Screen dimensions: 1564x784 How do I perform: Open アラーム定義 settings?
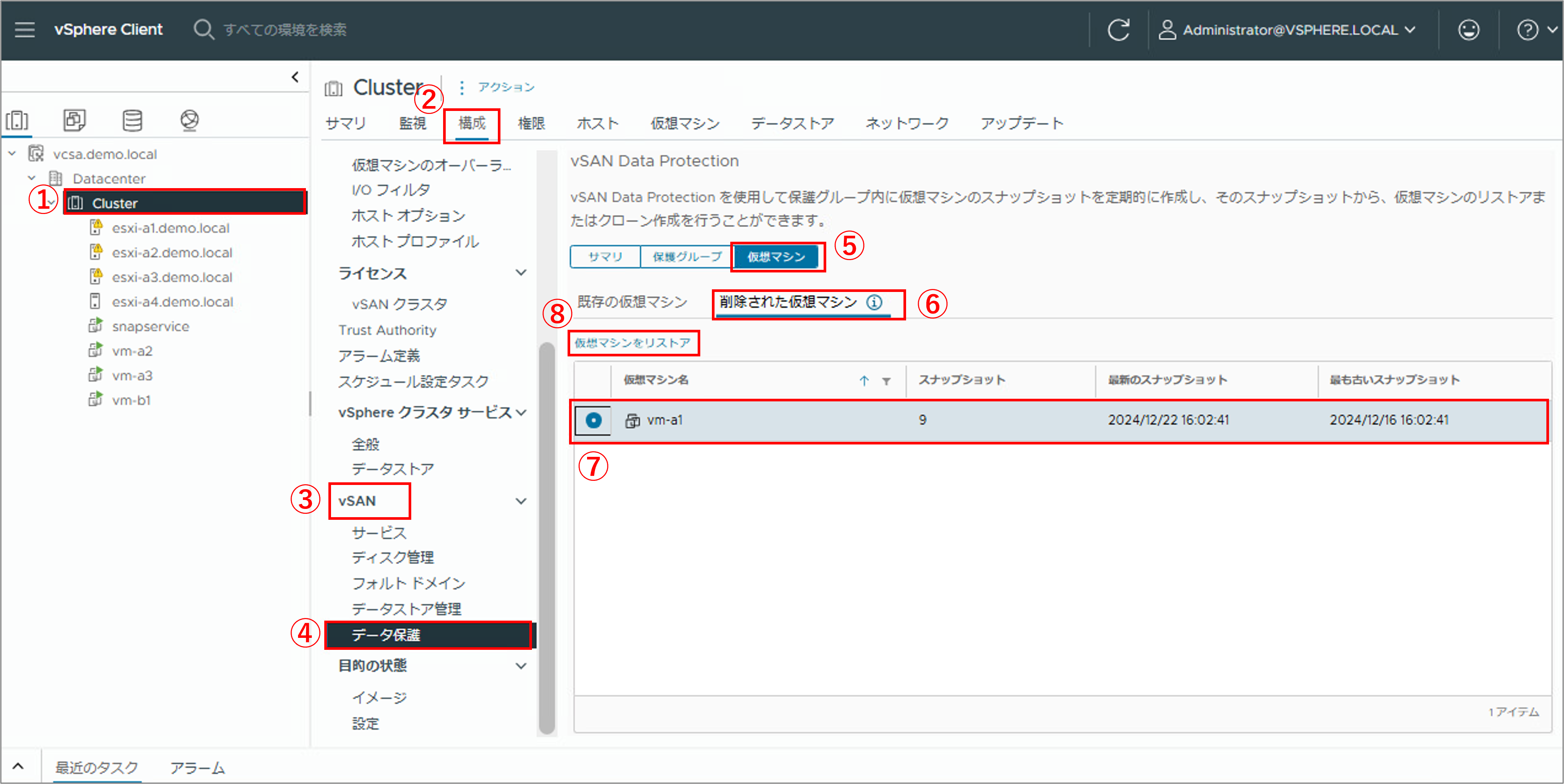(379, 356)
